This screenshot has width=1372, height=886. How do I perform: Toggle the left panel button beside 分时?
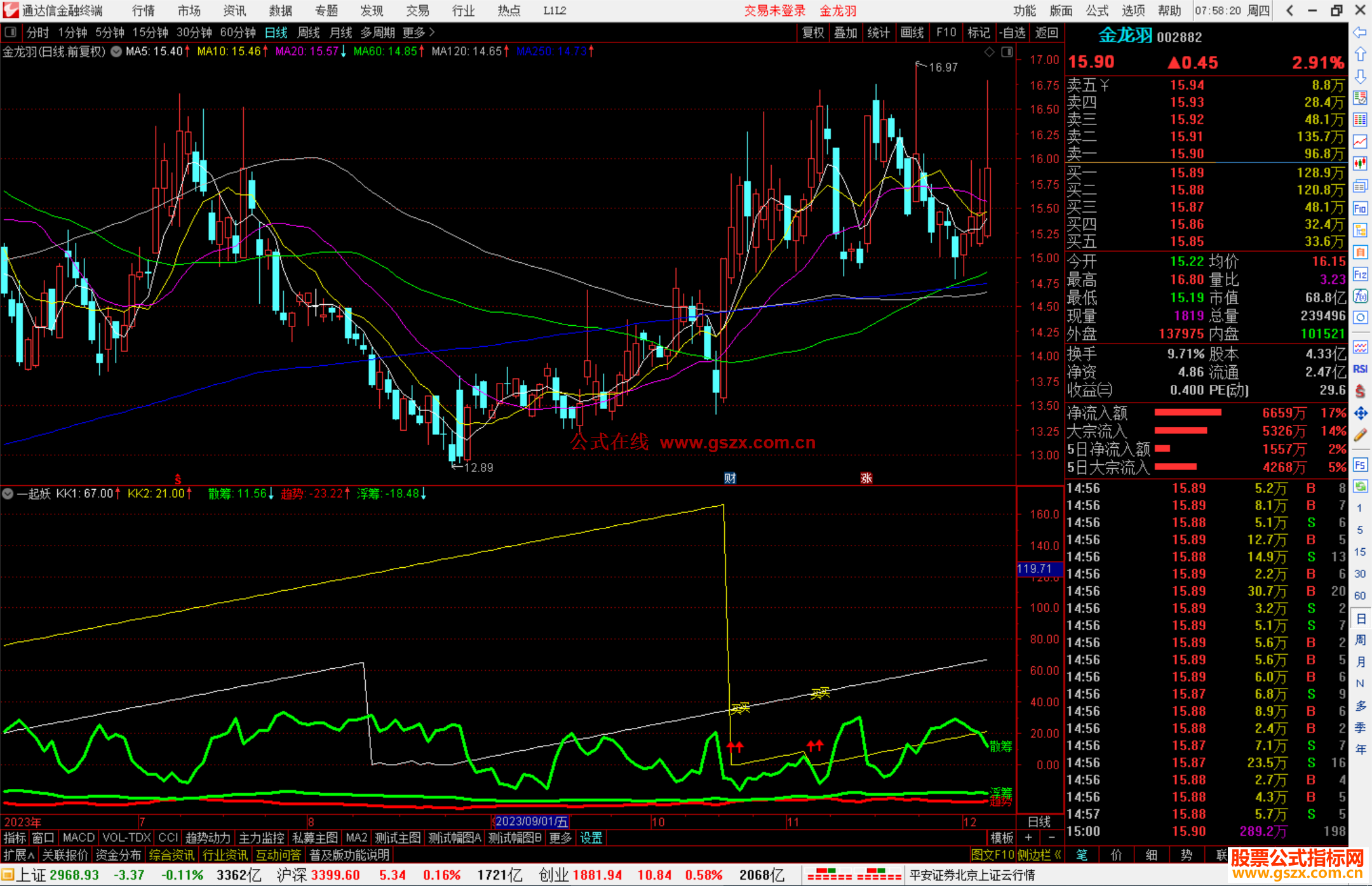pos(11,32)
